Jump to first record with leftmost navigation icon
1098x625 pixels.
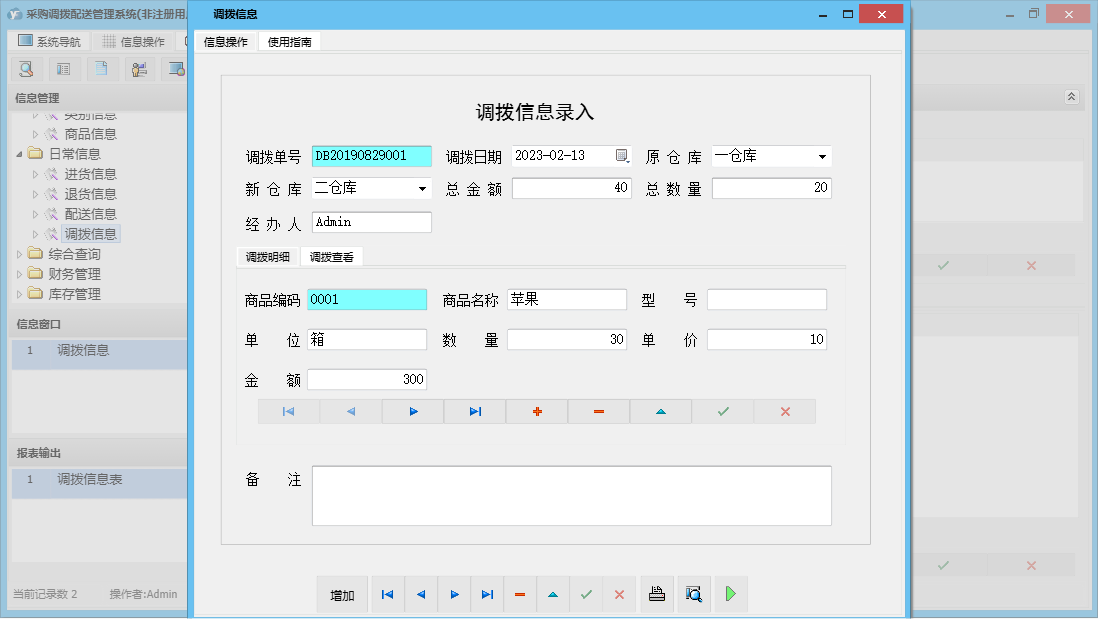pyautogui.click(x=288, y=411)
